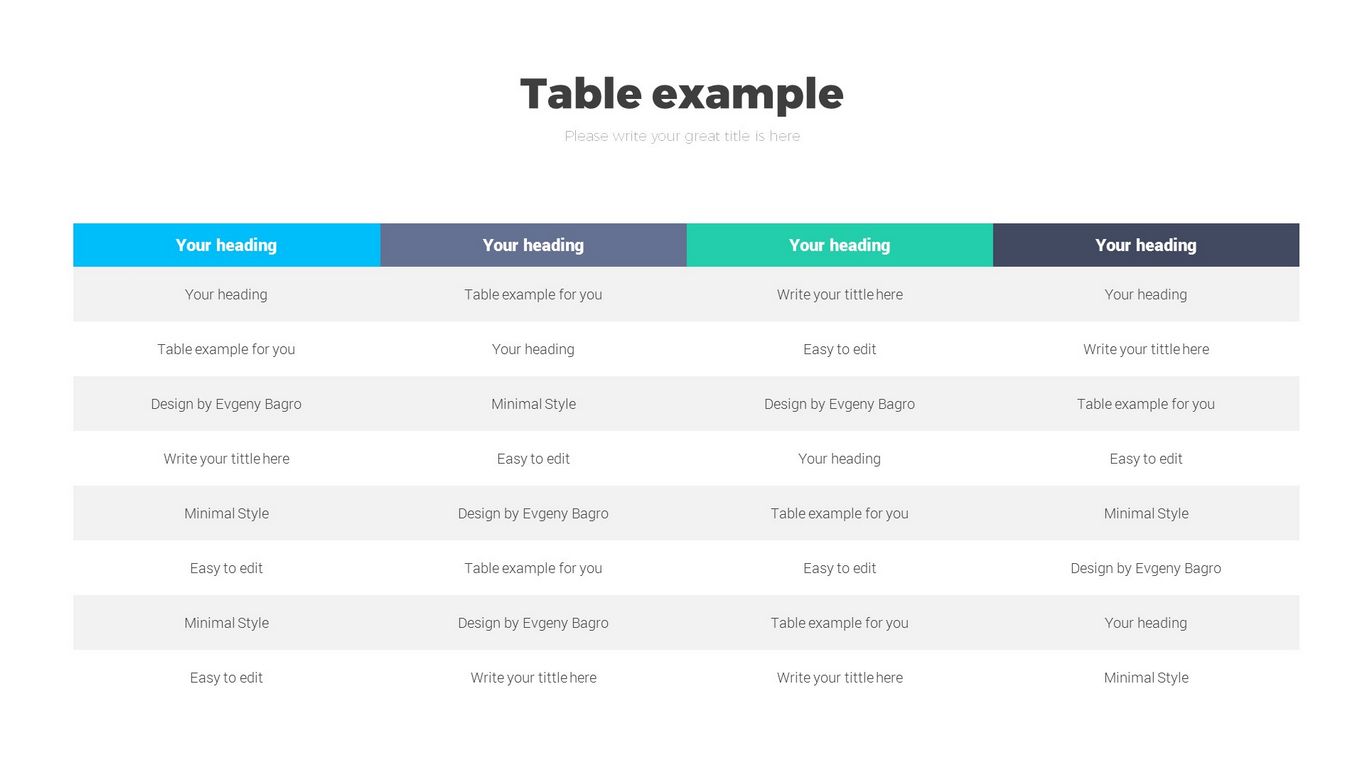Click "Write your tittle here" in navy column
The width and height of the screenshot is (1365, 768).
pyautogui.click(x=1145, y=349)
